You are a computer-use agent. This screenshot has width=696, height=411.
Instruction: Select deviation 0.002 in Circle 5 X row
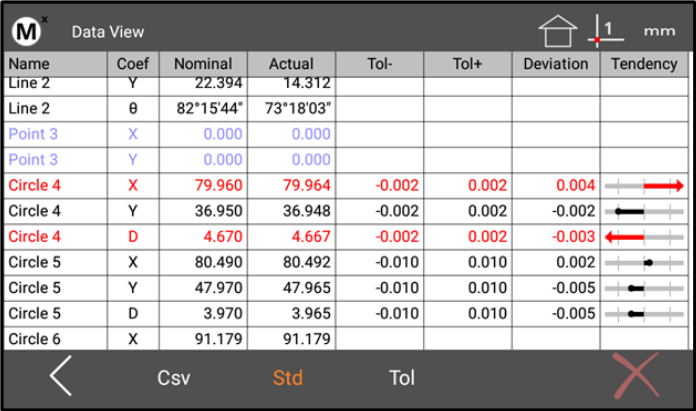click(x=576, y=262)
